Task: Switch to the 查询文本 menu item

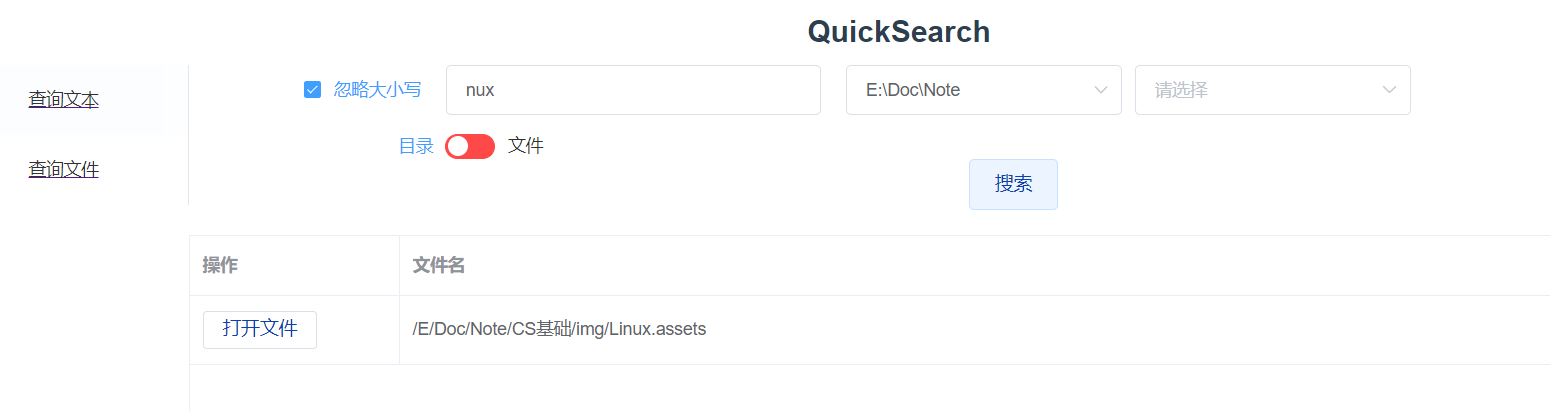Action: click(x=63, y=99)
